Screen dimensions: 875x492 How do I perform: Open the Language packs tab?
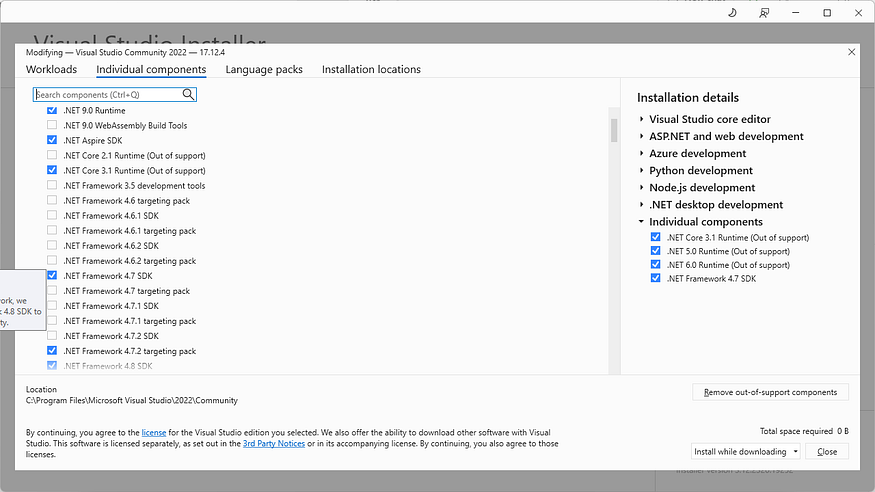click(x=264, y=69)
